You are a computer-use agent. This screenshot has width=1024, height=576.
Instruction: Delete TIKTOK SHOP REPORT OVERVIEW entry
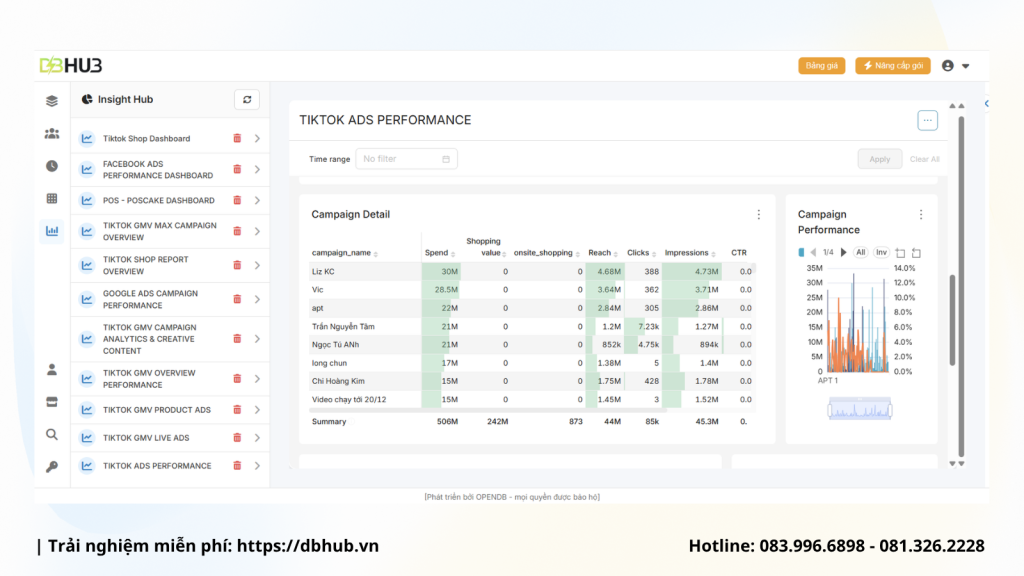pos(237,265)
